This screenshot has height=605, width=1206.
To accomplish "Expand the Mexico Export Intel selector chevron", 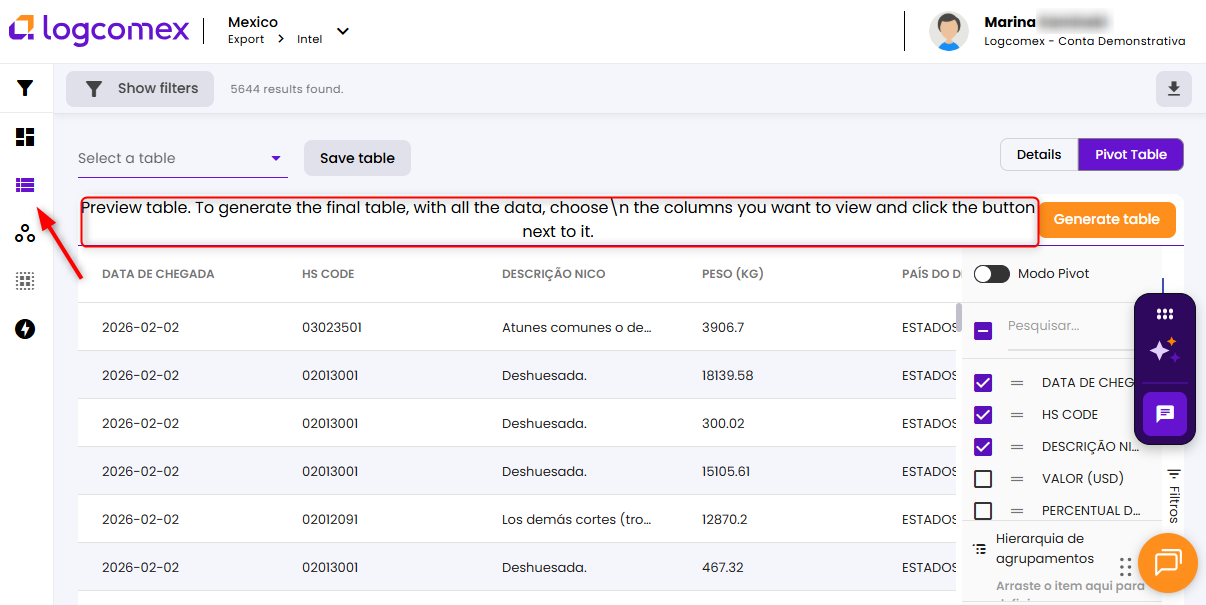I will point(343,31).
